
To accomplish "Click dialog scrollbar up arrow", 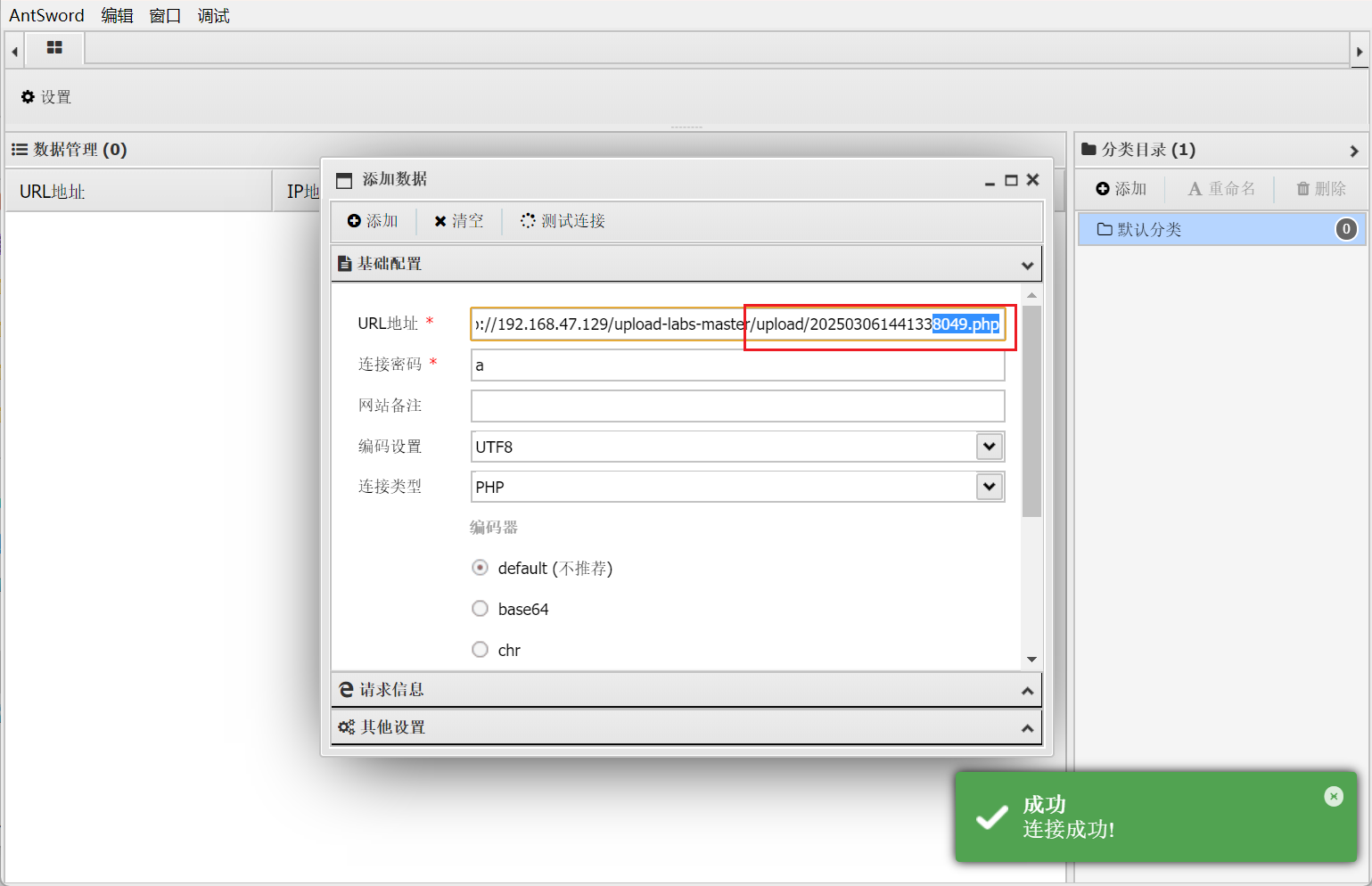I will pos(1031,295).
